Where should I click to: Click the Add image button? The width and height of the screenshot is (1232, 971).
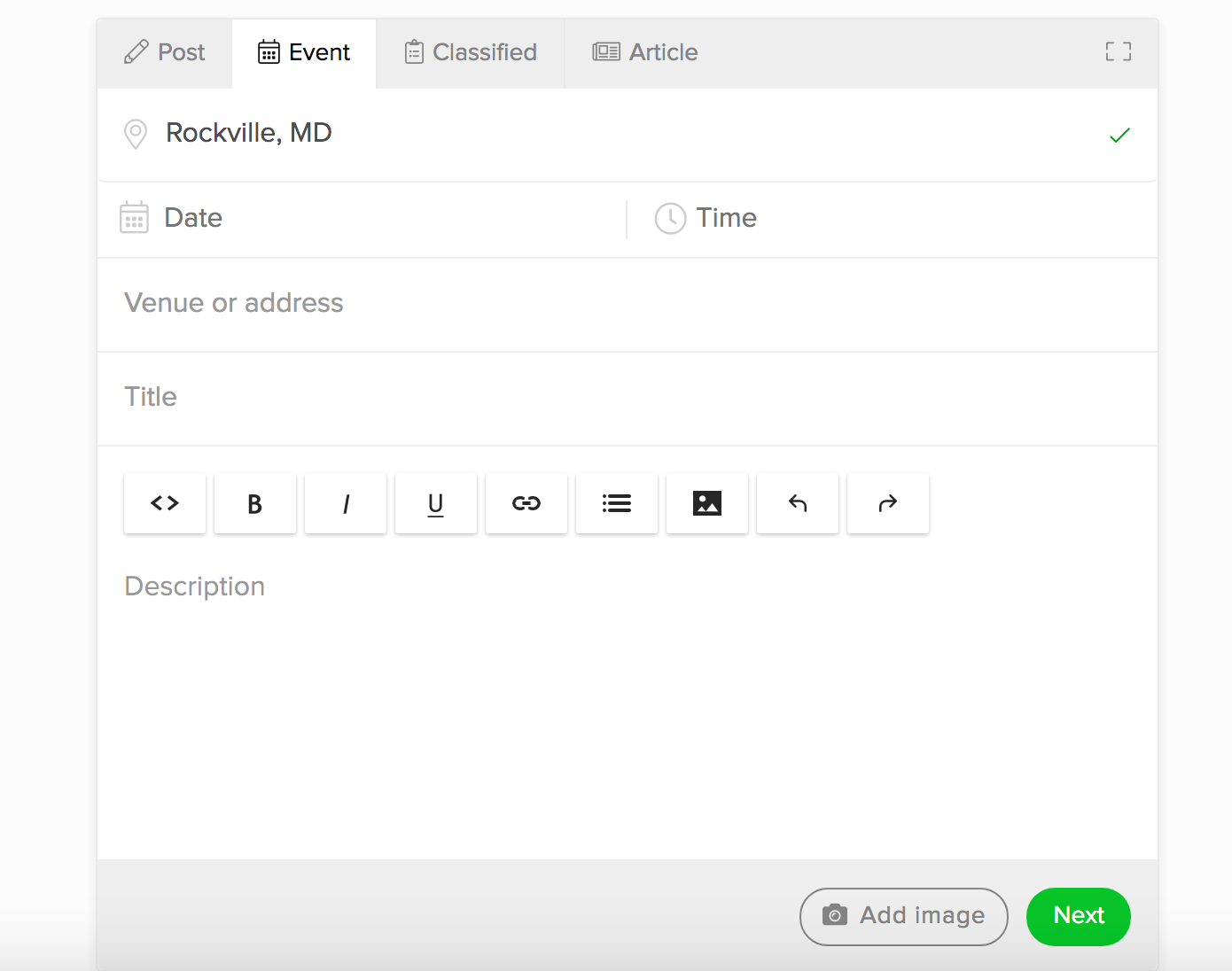903,916
